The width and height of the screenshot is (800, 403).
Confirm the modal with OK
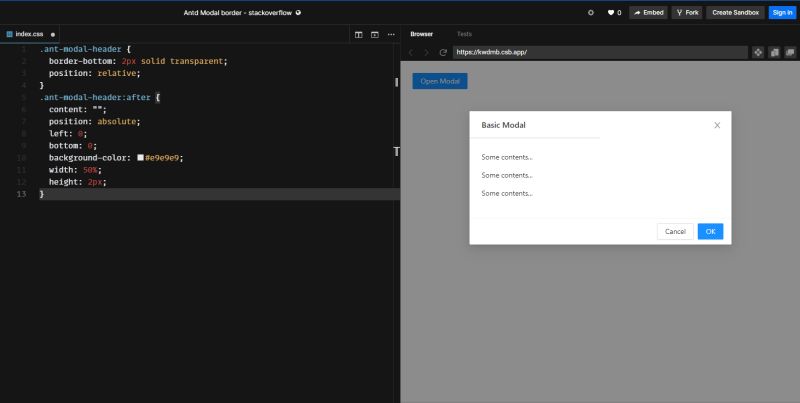point(710,232)
